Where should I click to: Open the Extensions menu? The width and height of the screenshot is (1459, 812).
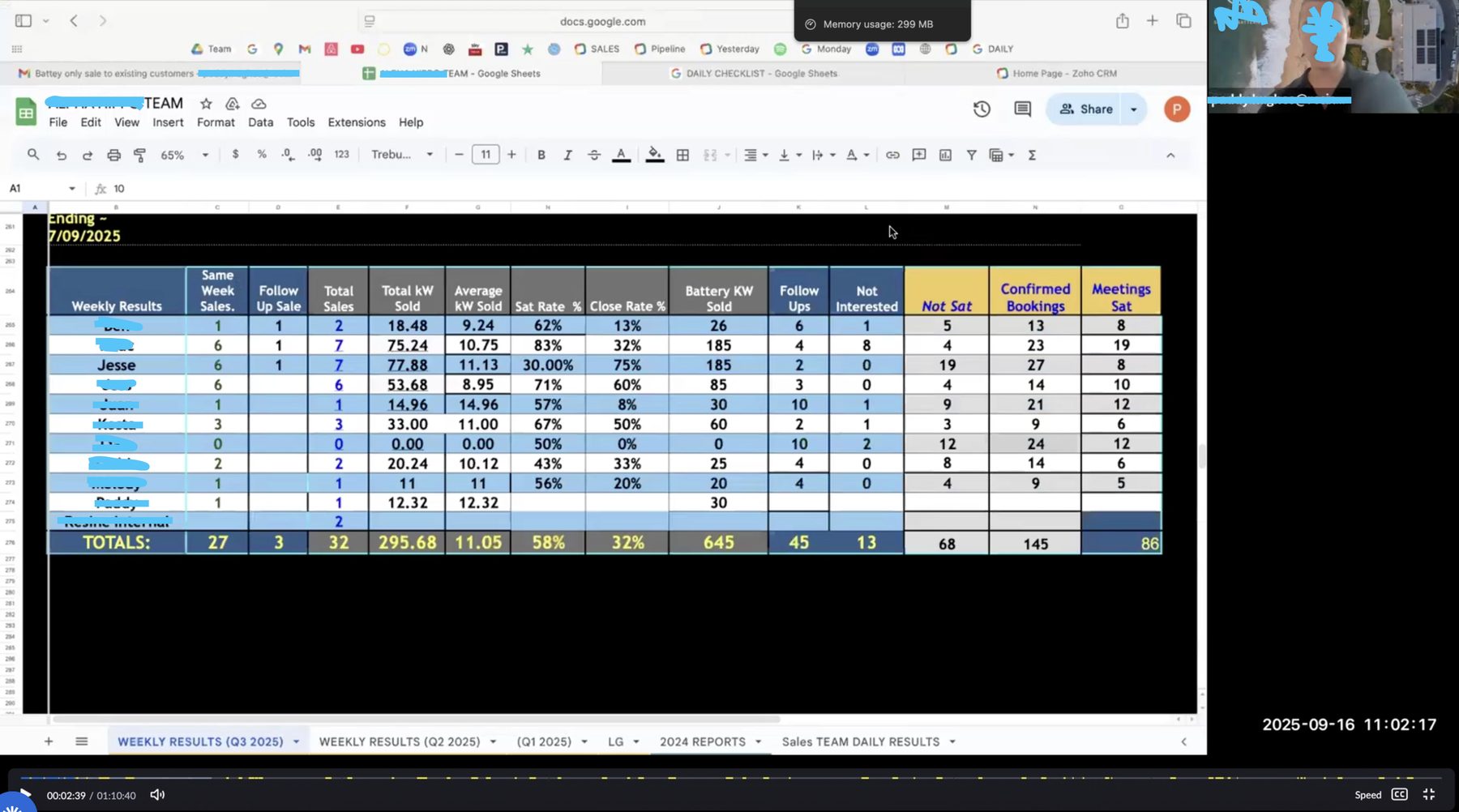(x=357, y=122)
